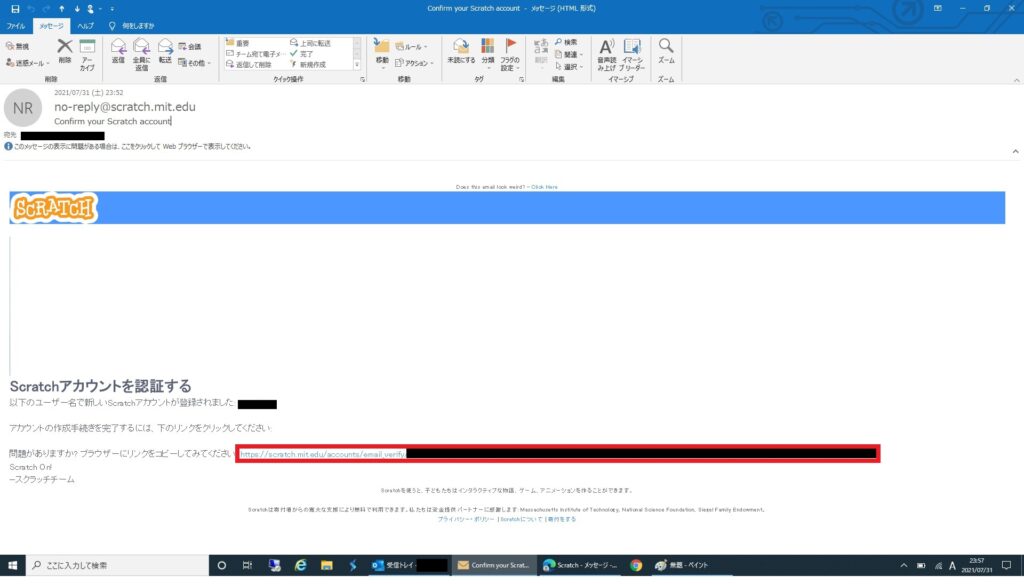Apply the チーム宛て電子メール quick step

254,54
